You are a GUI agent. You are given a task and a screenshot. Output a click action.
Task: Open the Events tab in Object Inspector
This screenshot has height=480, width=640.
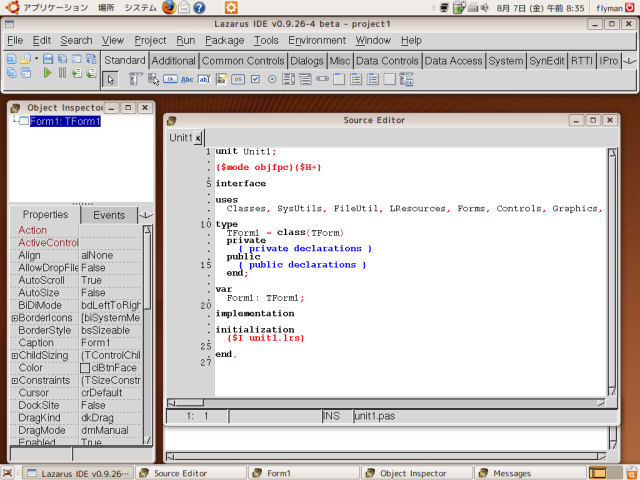(109, 215)
